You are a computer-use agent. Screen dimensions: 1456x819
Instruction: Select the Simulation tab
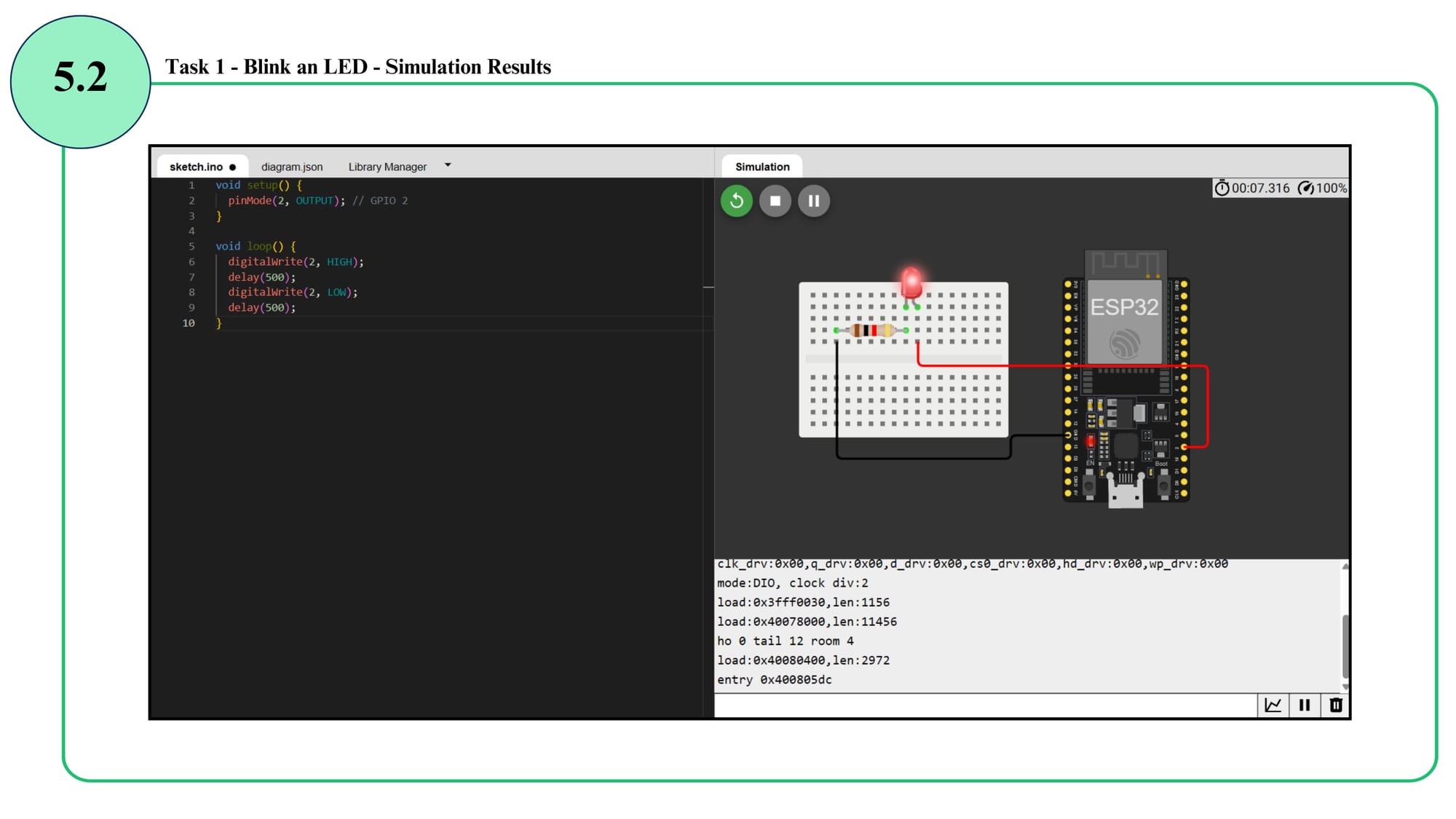762,167
